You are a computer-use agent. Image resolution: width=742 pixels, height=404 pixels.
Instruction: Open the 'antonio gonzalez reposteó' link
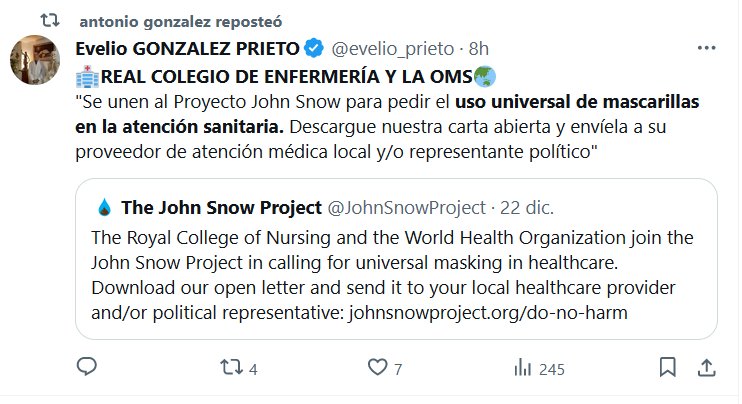[x=181, y=22]
